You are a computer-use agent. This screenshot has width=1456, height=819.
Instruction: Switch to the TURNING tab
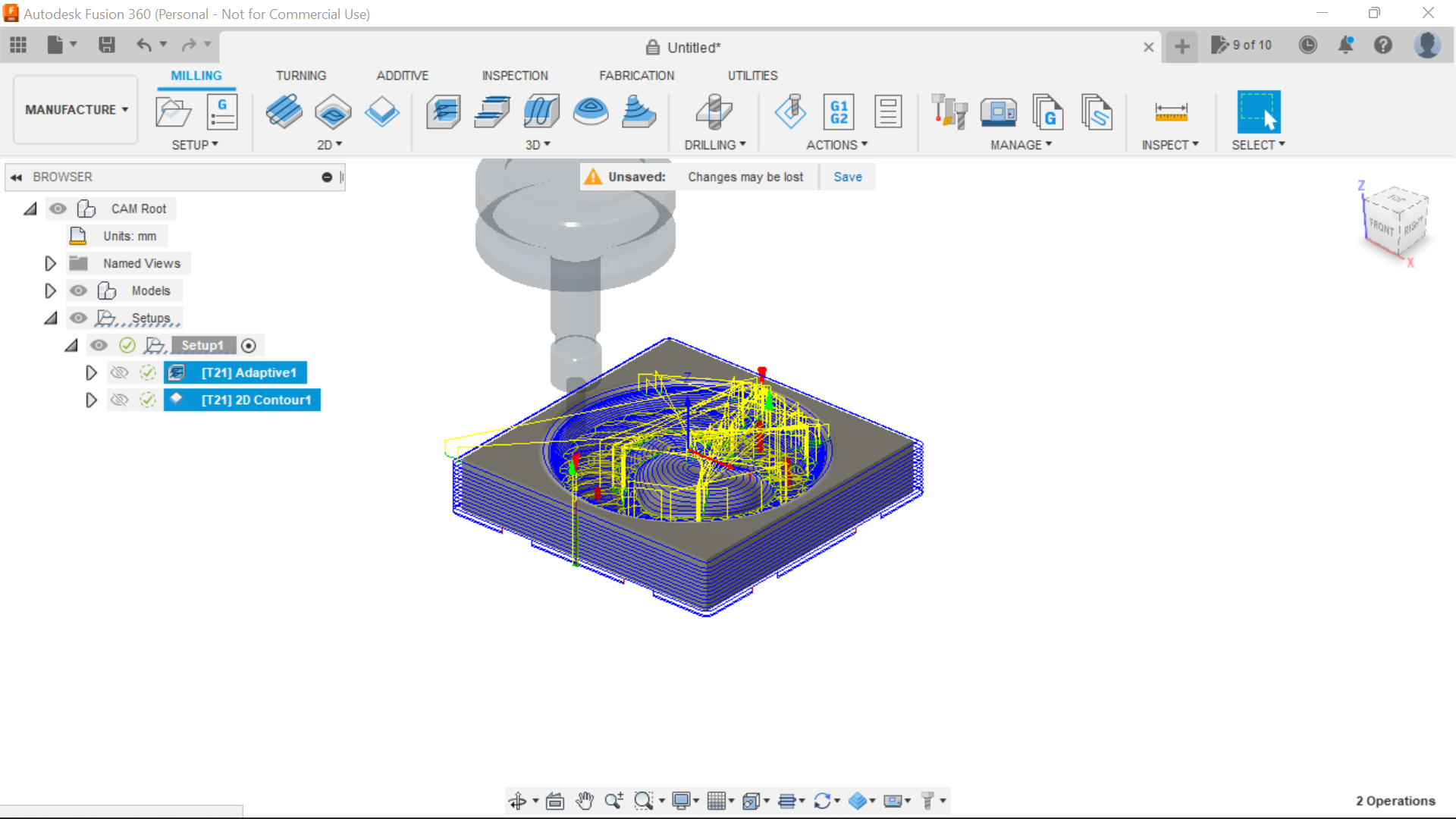(x=301, y=76)
